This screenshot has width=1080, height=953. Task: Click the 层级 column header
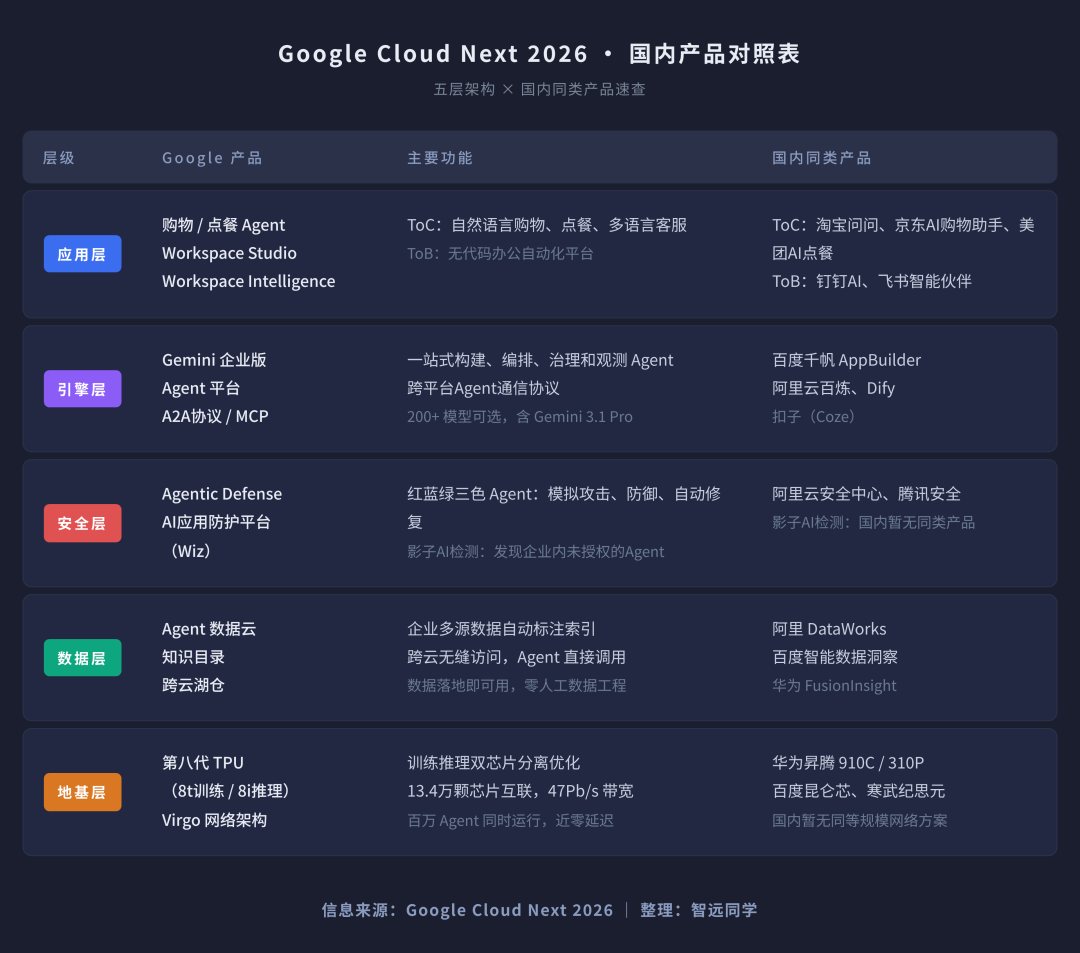click(58, 157)
